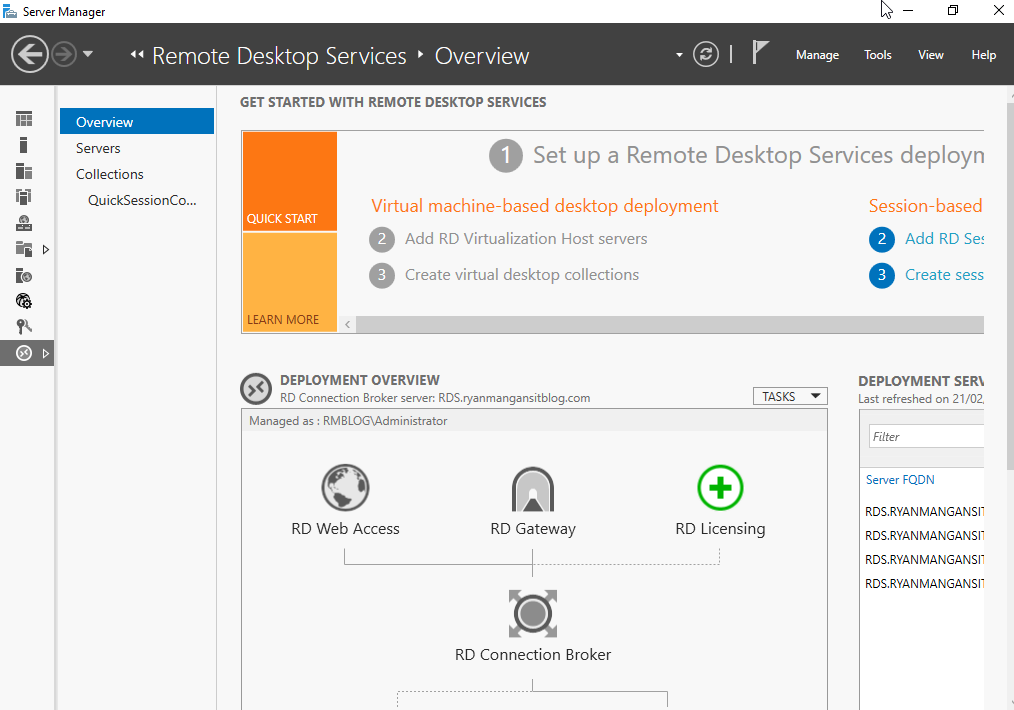
Task: Click the RD Web Access globe icon
Action: pos(345,488)
